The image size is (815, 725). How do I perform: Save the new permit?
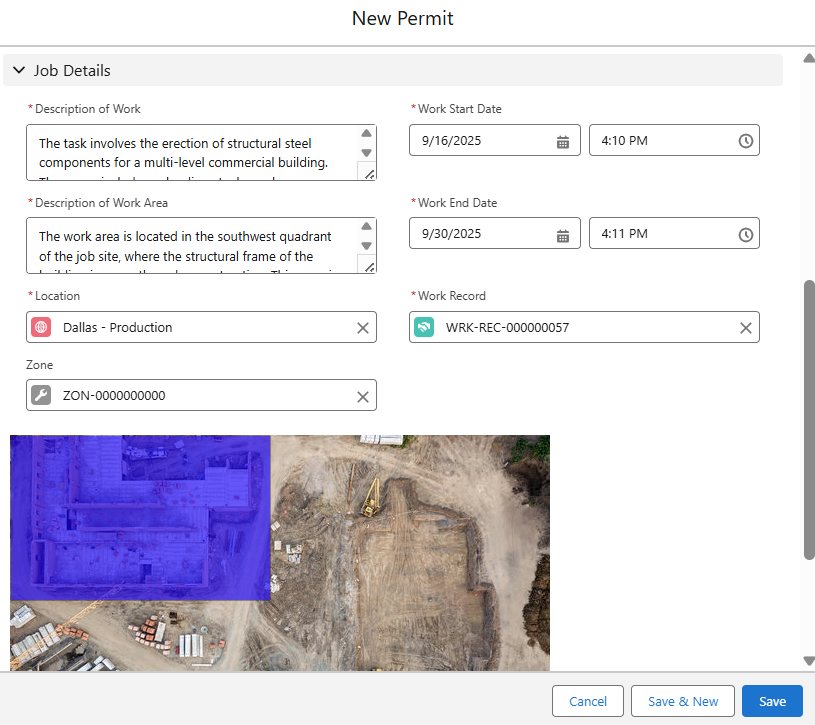click(772, 701)
